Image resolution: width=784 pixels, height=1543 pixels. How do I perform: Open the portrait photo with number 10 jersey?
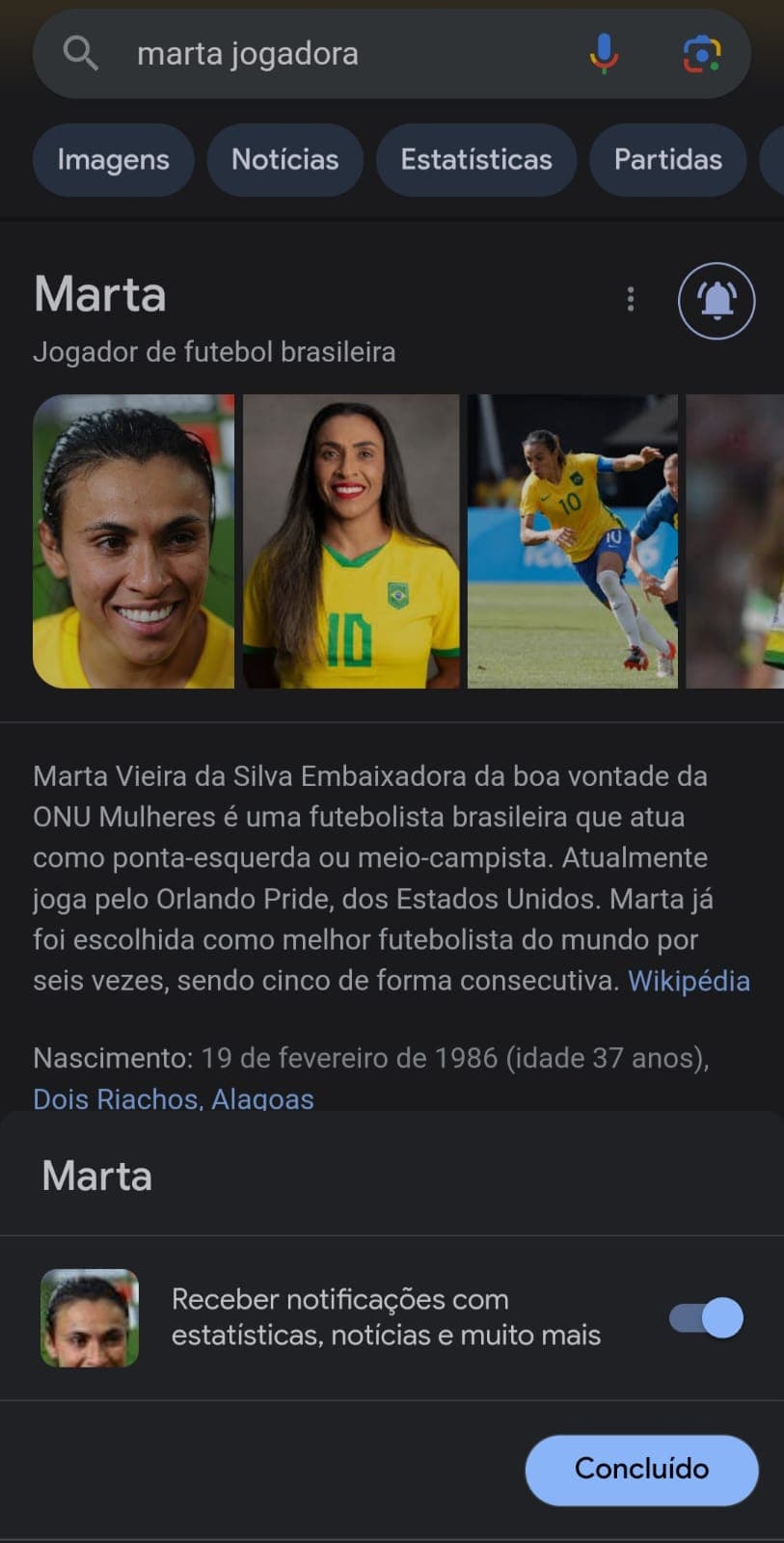coord(351,541)
